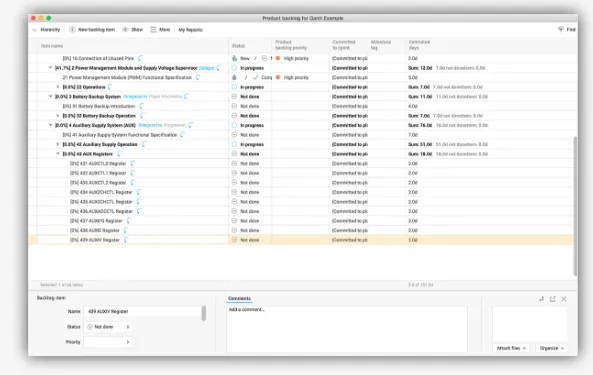Collapse item 4 Auxiliary Supply System
The width and height of the screenshot is (593, 375).
(50, 125)
